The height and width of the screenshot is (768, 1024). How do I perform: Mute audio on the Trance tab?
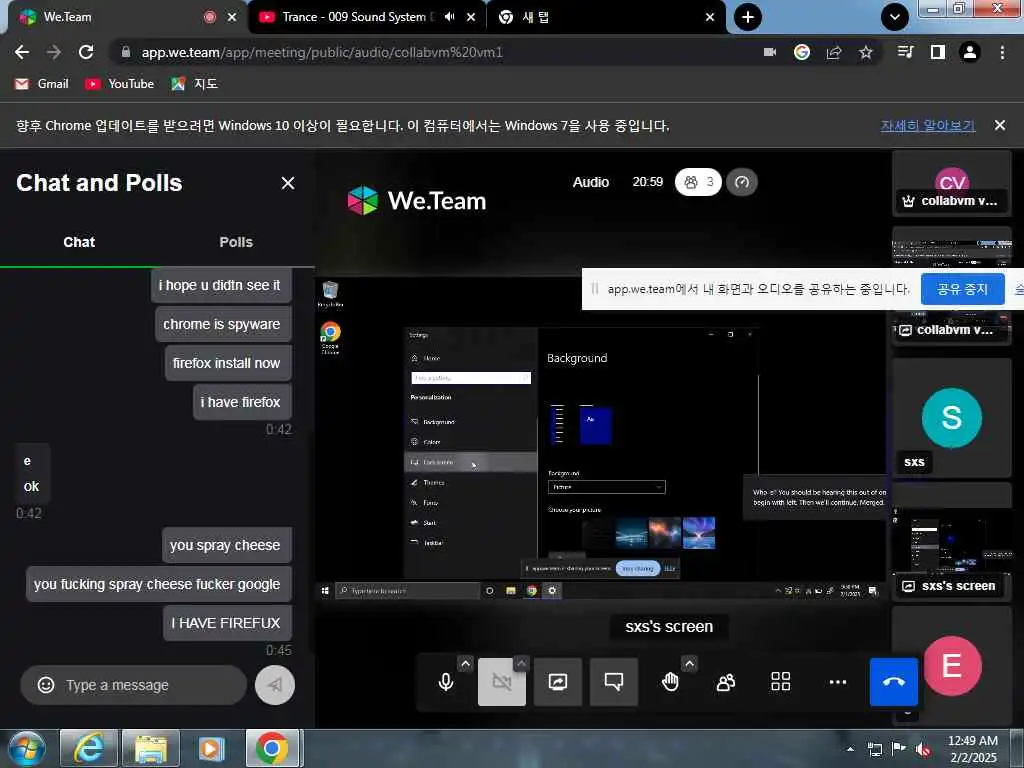449,17
